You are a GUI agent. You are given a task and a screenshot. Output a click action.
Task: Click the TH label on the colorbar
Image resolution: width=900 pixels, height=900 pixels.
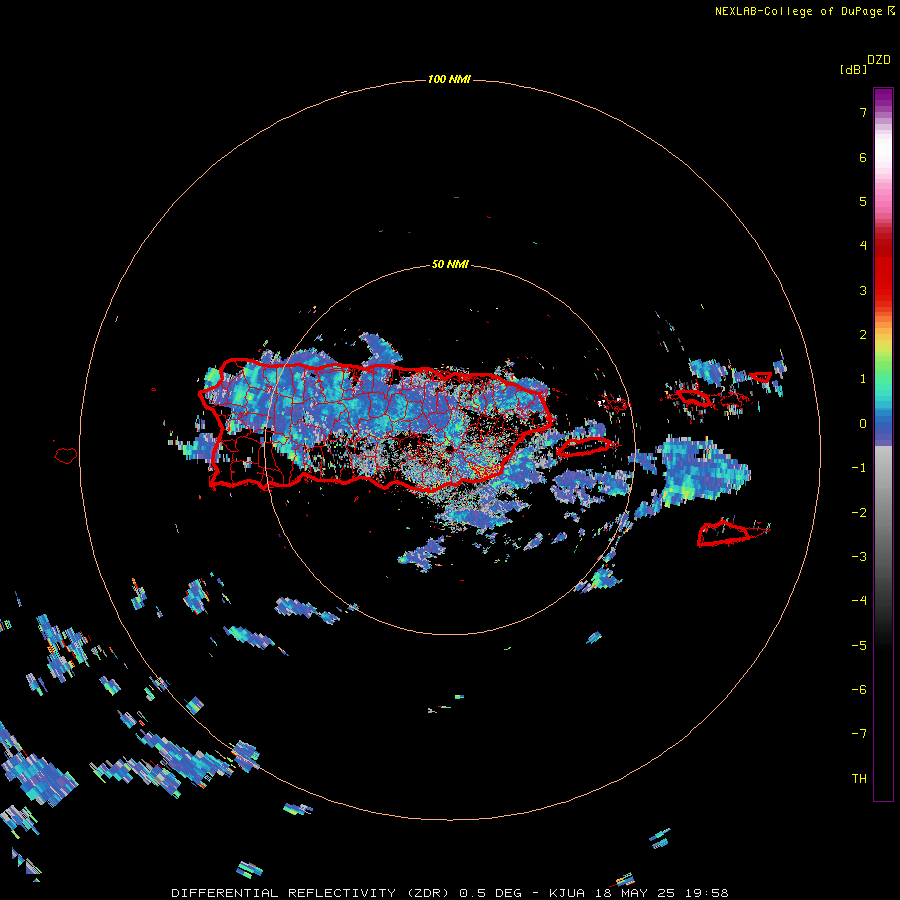coord(859,779)
